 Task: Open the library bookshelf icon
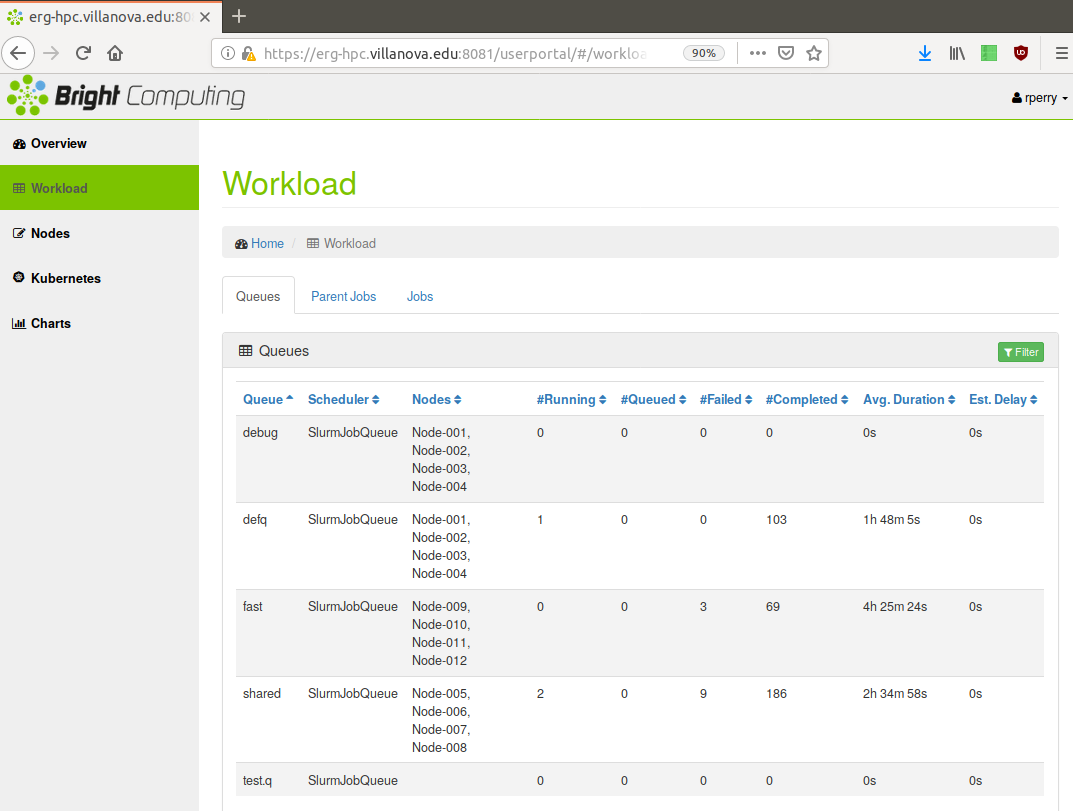pos(957,53)
